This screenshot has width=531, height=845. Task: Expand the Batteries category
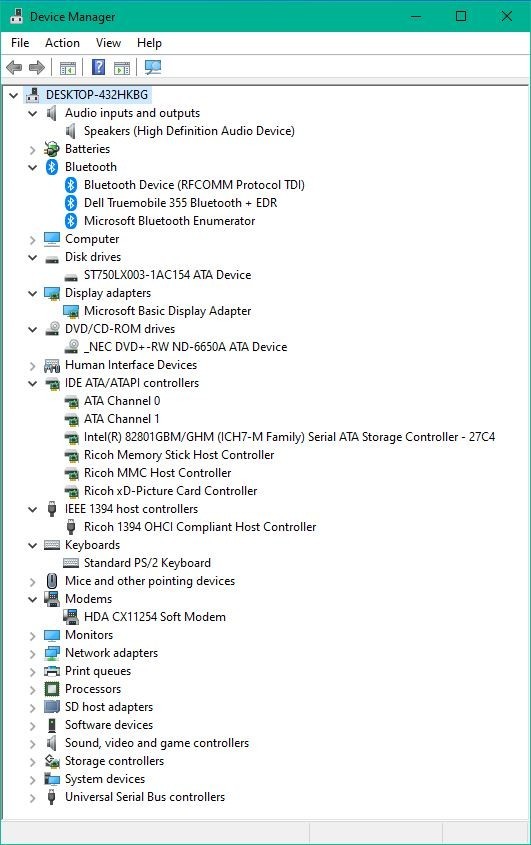coord(32,150)
